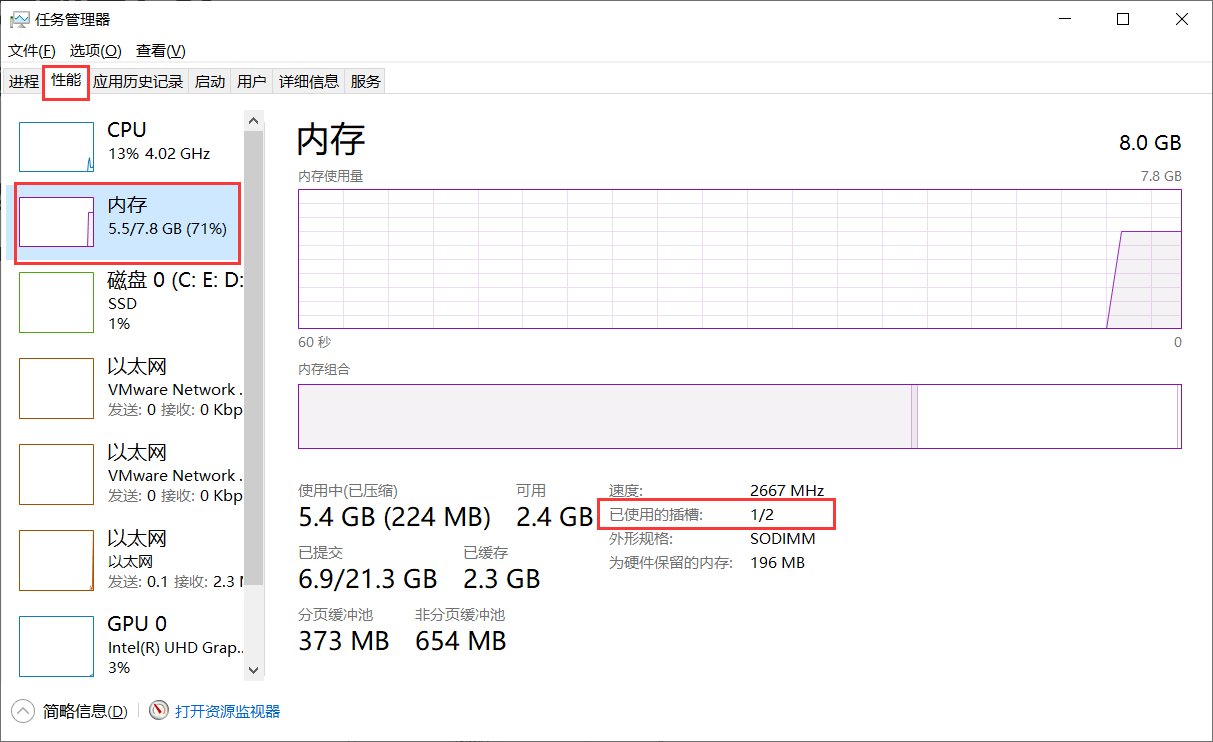Click the 内存 memory graph thumbnail
The image size is (1213, 742).
[x=57, y=222]
